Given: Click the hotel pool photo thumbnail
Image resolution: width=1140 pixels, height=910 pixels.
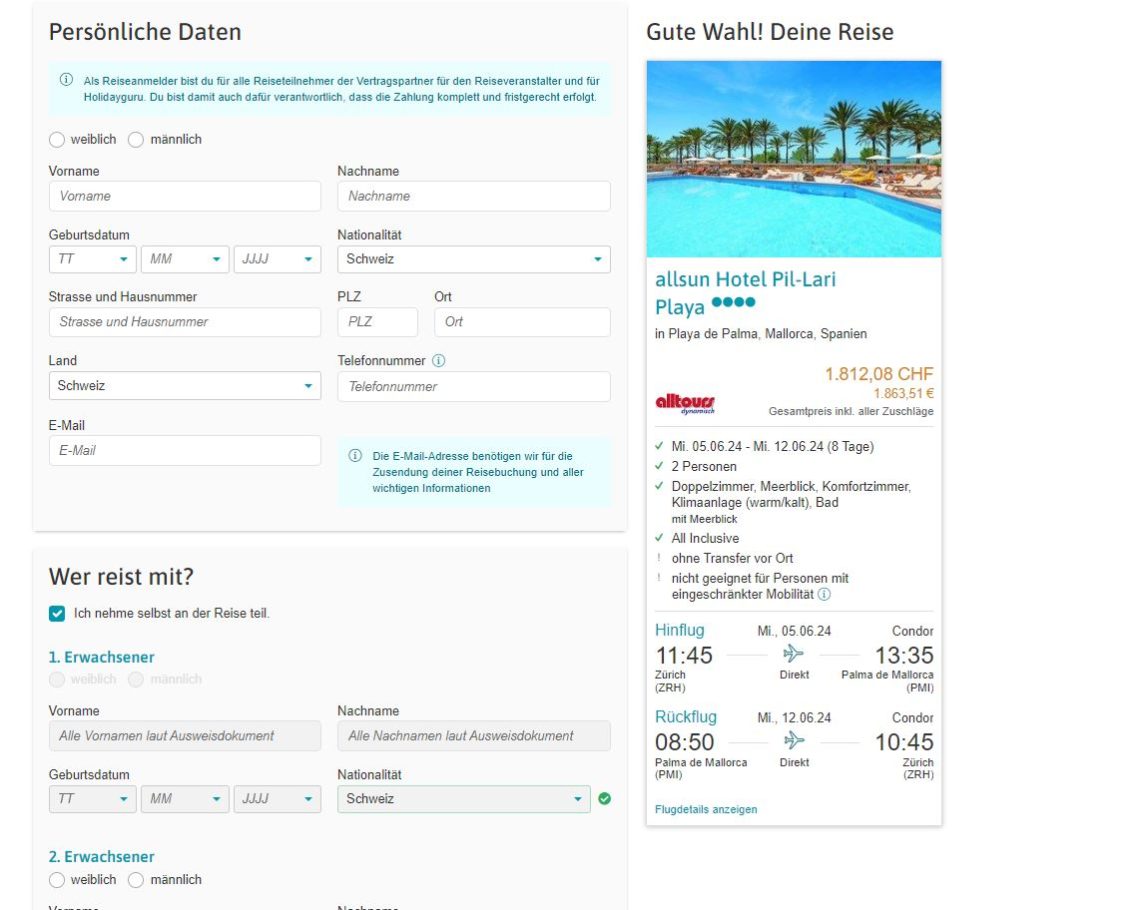Looking at the screenshot, I should pos(793,159).
